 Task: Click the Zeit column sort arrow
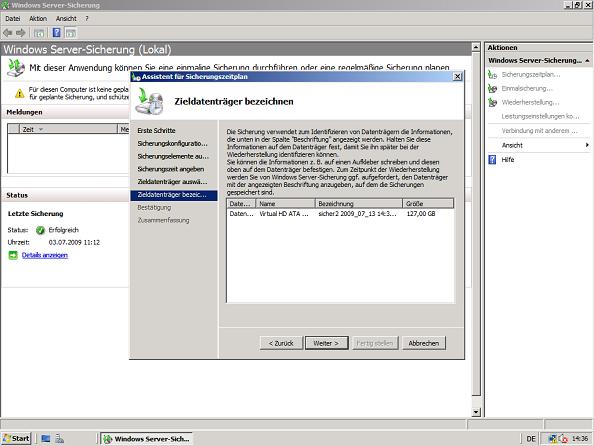[x=41, y=130]
